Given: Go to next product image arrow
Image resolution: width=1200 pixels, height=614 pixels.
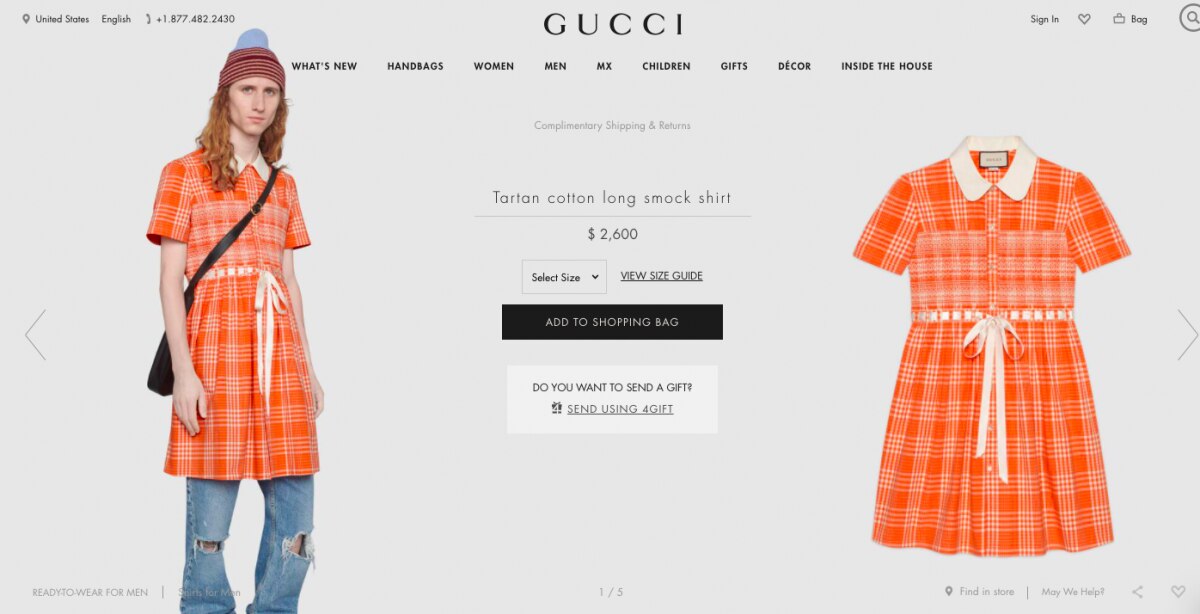Looking at the screenshot, I should pos(1187,334).
